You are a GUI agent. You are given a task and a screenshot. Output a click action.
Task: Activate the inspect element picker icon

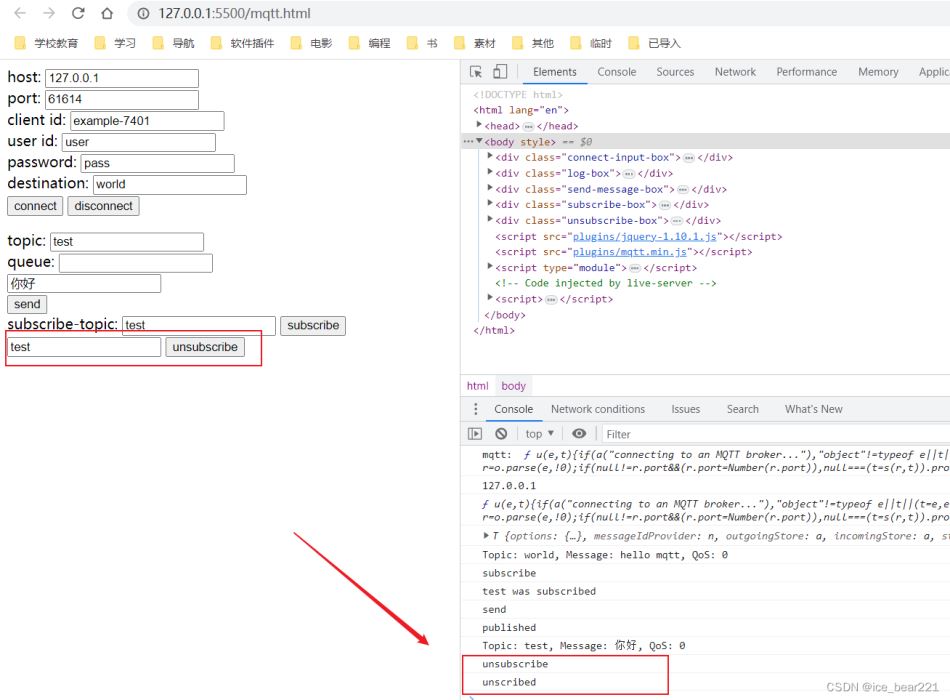tap(476, 72)
